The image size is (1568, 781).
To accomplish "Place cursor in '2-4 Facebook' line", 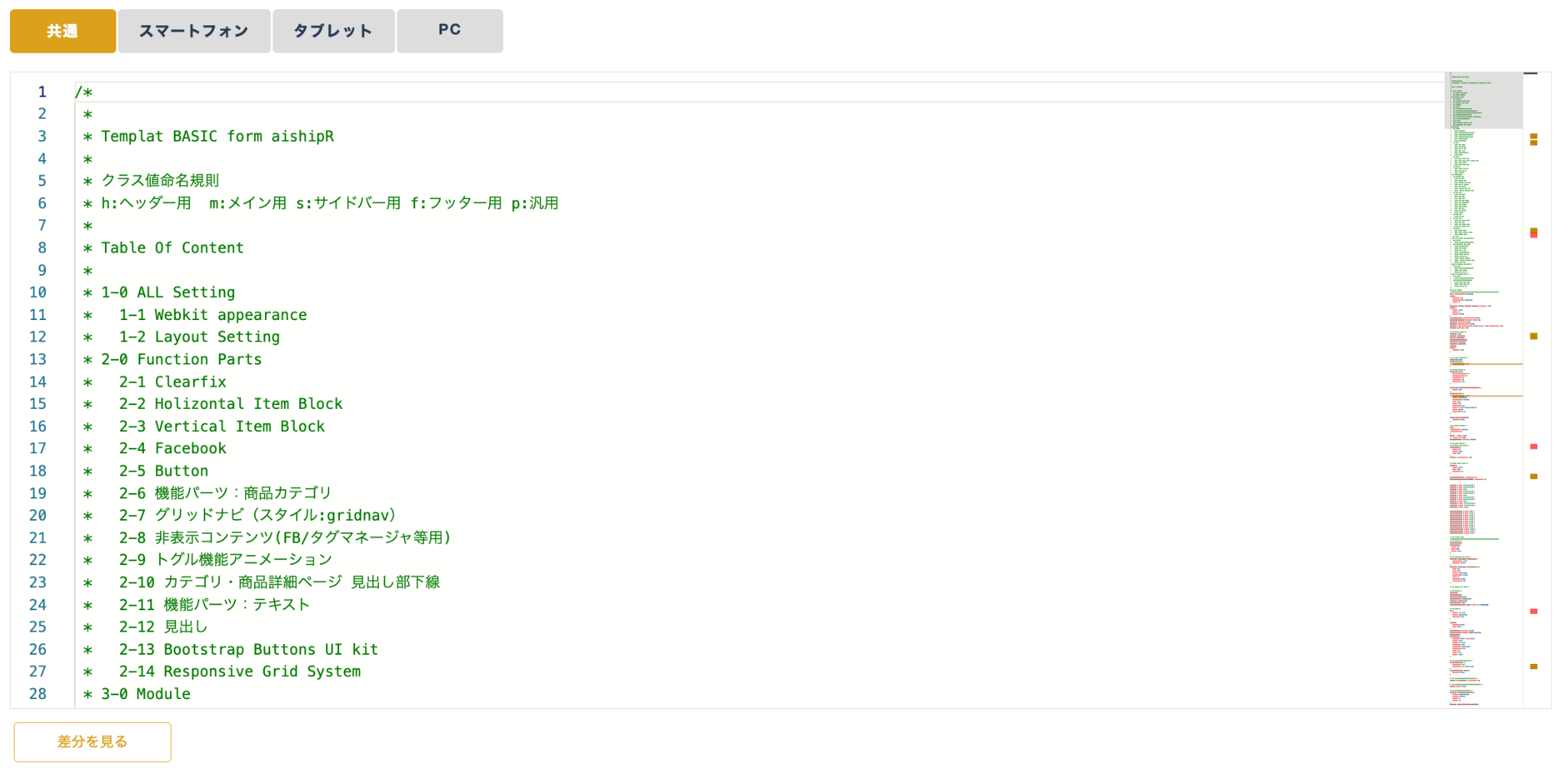I will point(172,449).
